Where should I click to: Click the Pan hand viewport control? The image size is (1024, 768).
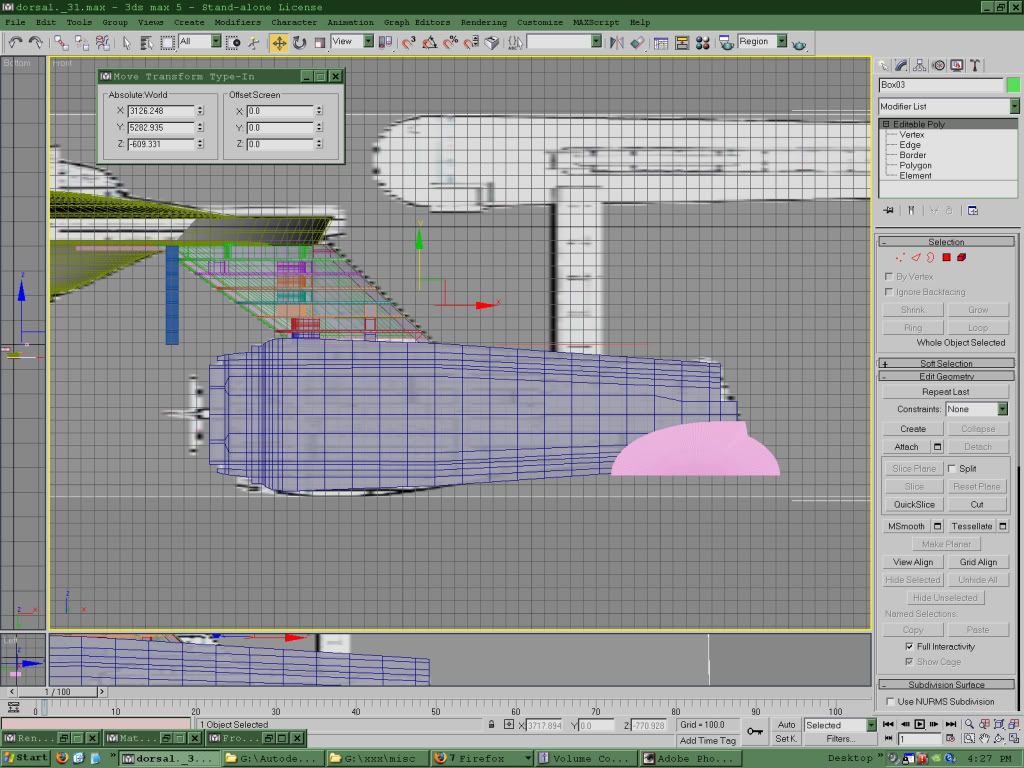pos(984,738)
